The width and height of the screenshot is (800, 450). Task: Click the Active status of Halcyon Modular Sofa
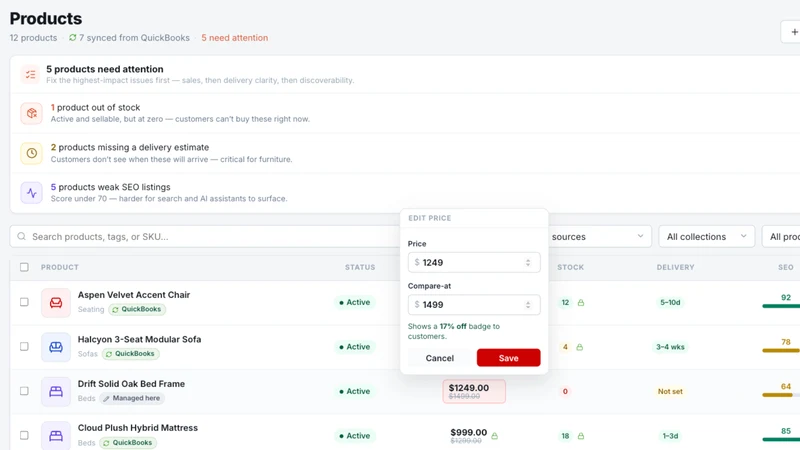[355, 346]
